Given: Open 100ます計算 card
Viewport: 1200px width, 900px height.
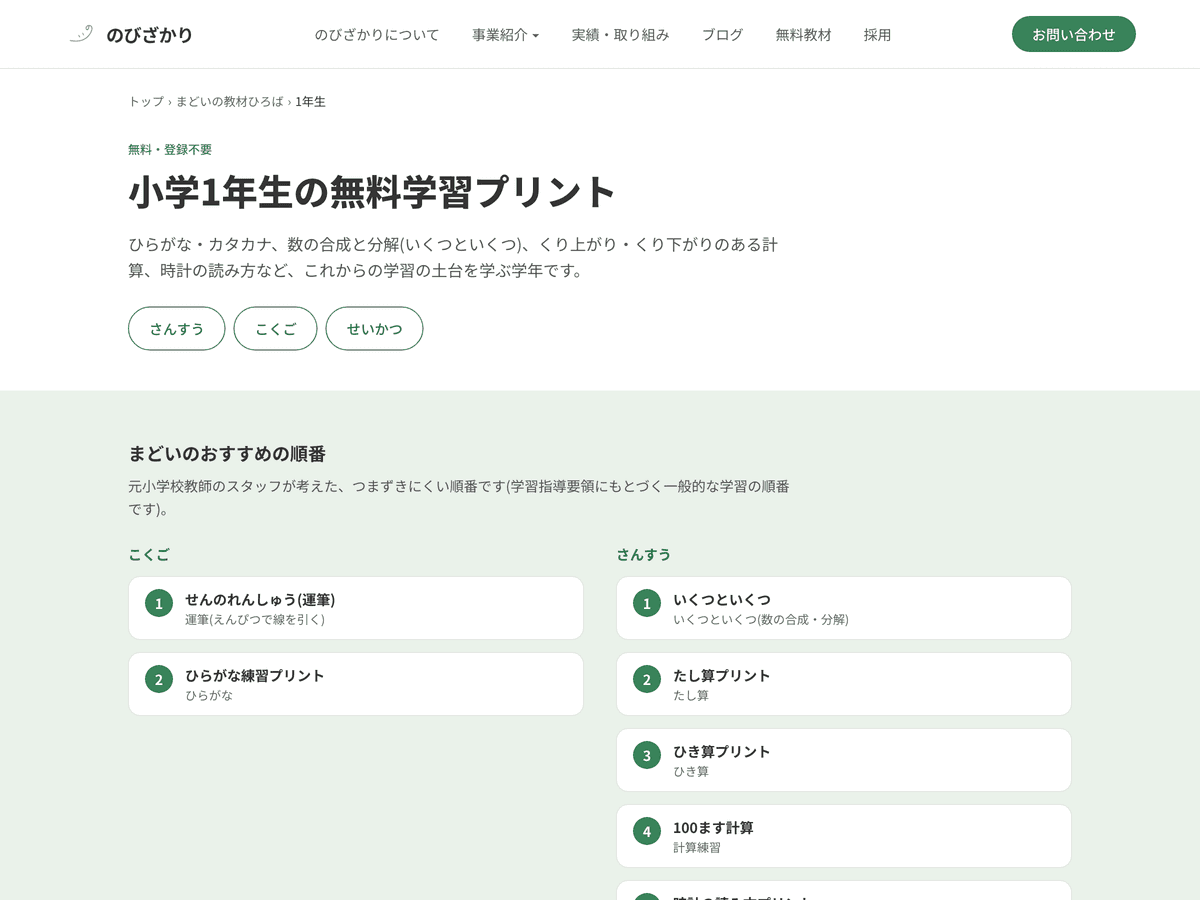Looking at the screenshot, I should click(x=844, y=836).
